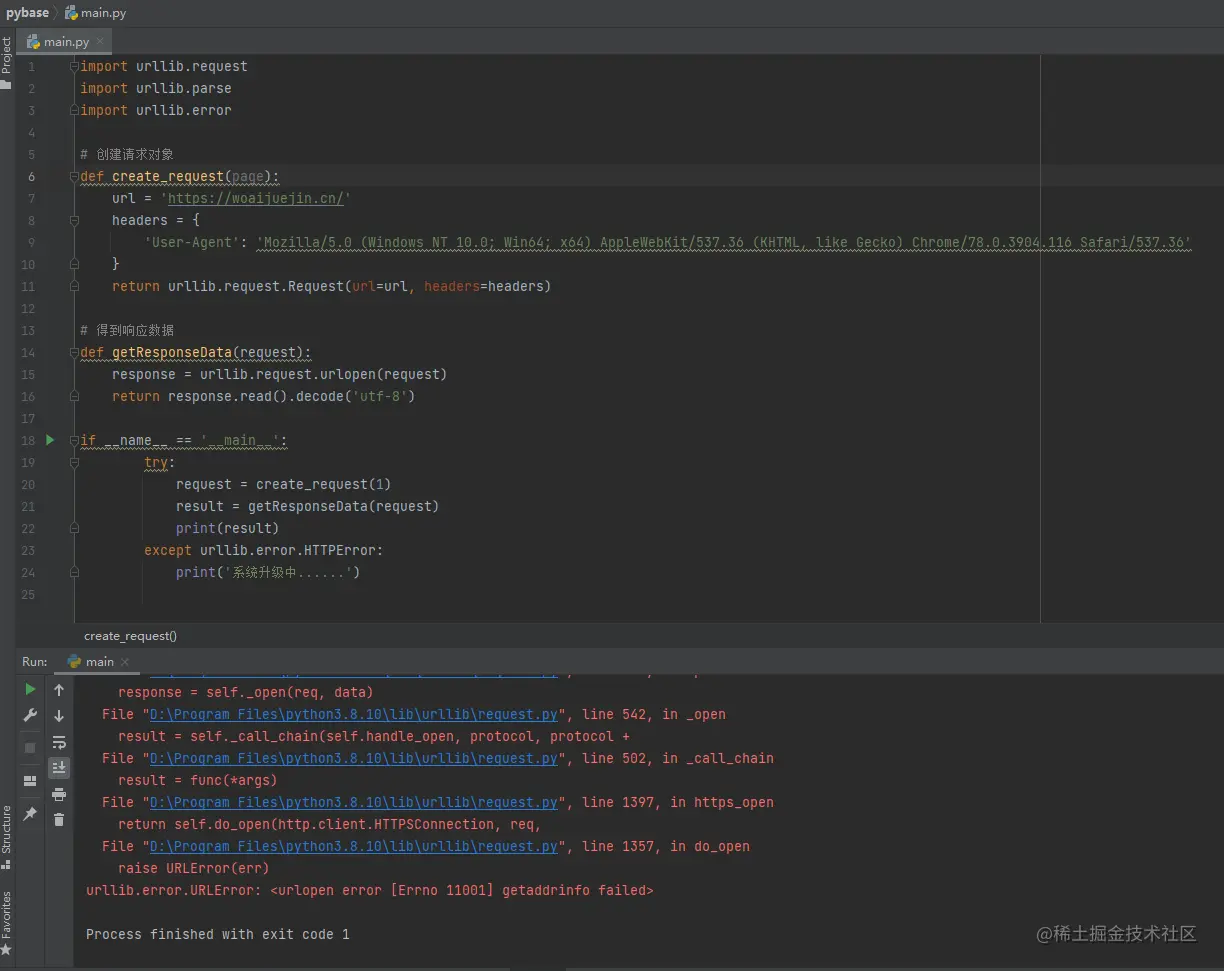The image size is (1224, 971).
Task: Click pybase in the navigation breadcrumb
Action: pyautogui.click(x=27, y=13)
